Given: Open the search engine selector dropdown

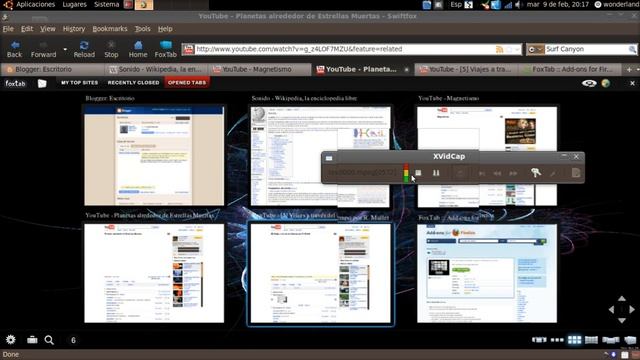Looking at the screenshot, I should (535, 49).
